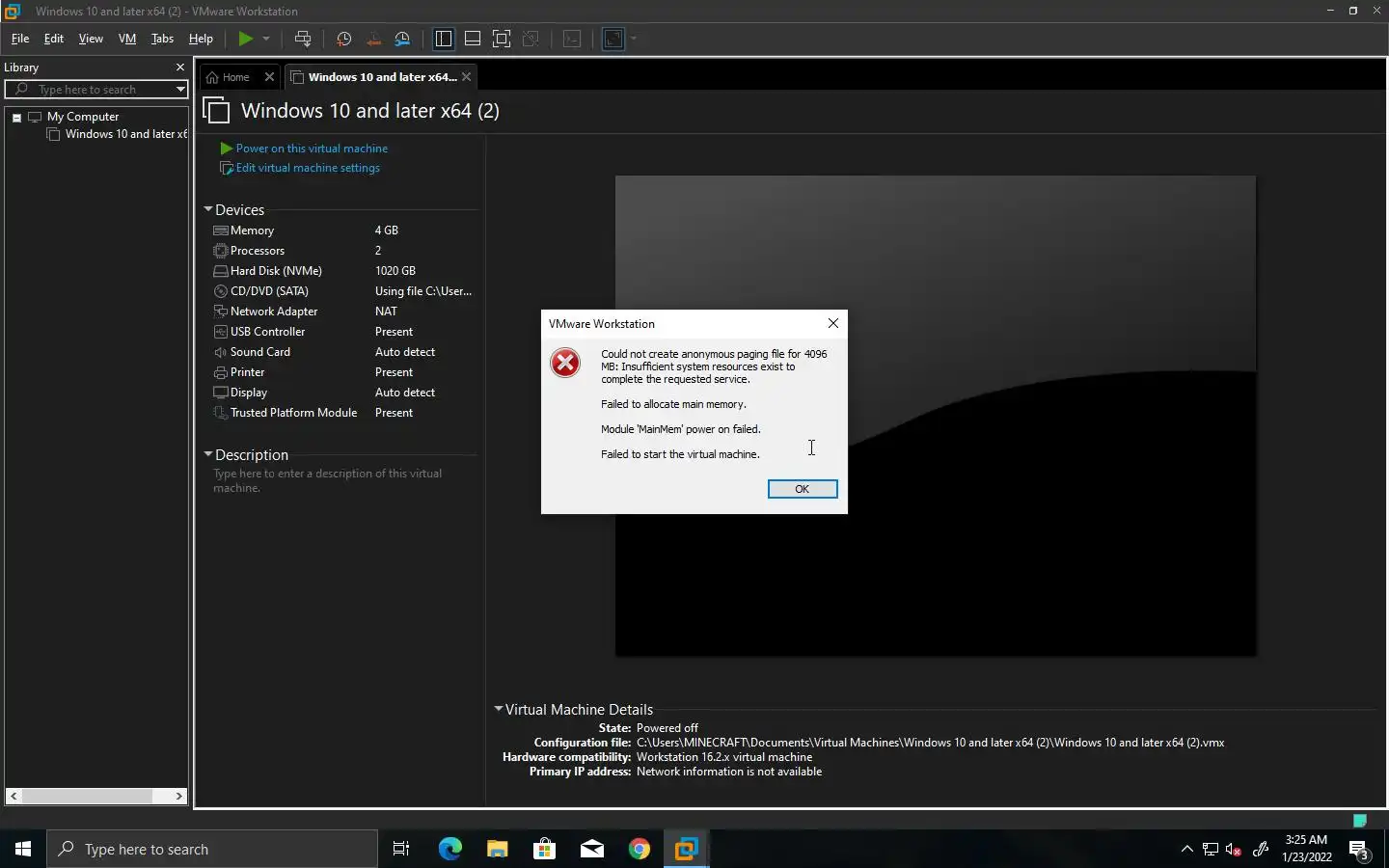
Task: Click Power on this virtual machine link
Action: point(312,149)
